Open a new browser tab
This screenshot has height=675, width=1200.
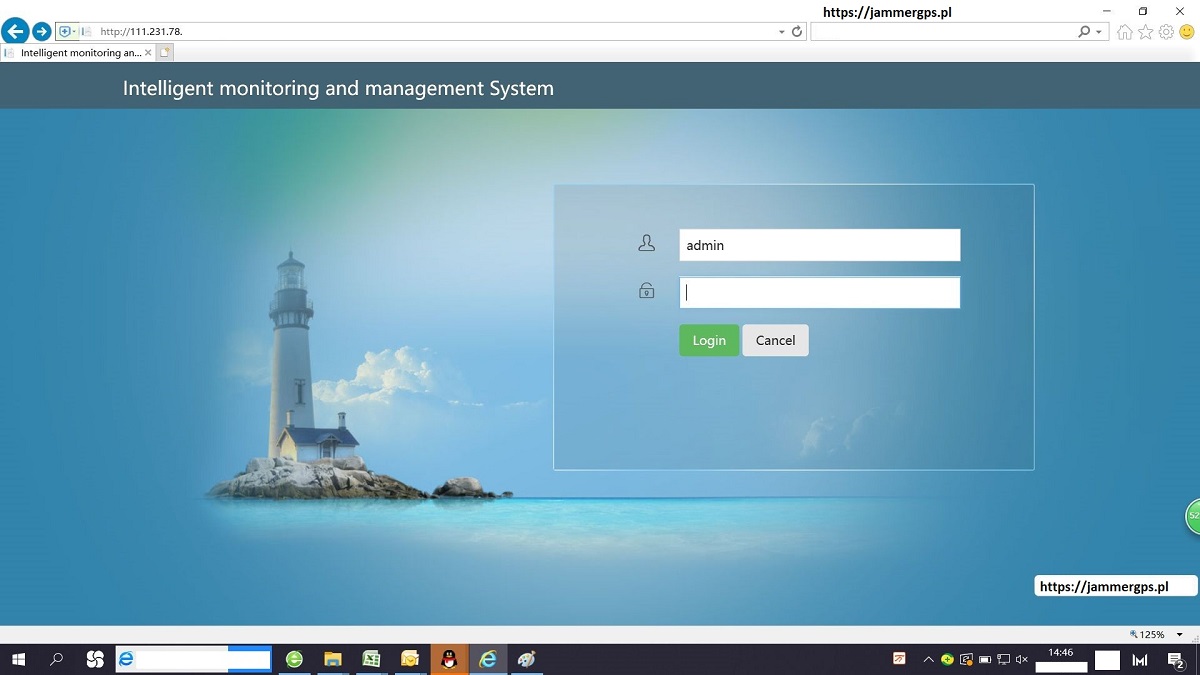click(x=166, y=53)
